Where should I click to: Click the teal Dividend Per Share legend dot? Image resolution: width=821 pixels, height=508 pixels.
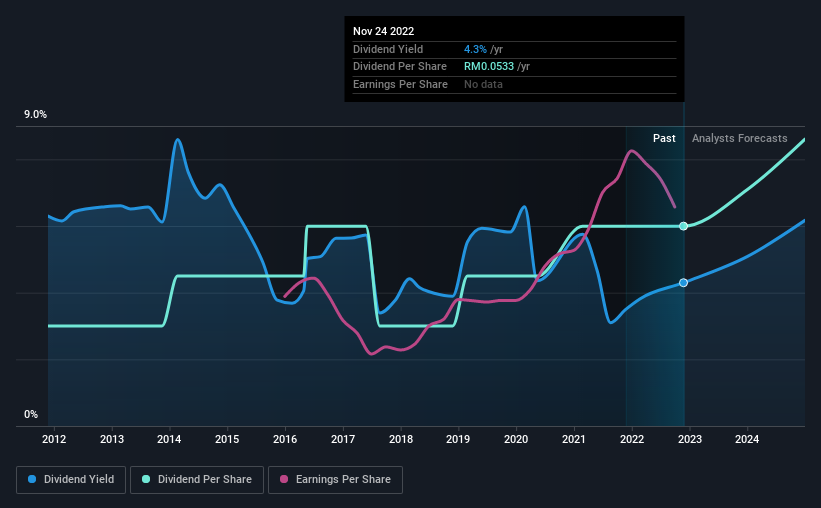[146, 479]
